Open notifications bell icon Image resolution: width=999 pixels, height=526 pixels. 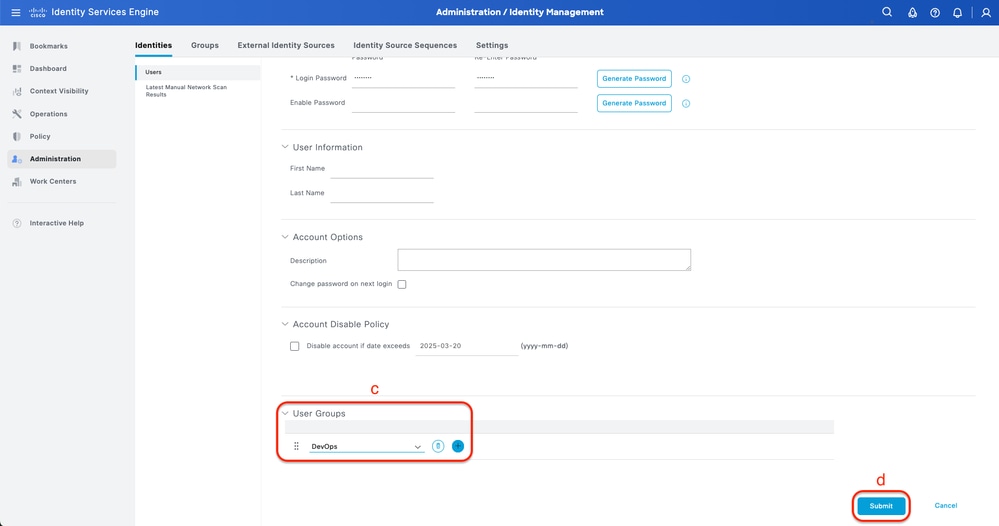click(957, 13)
